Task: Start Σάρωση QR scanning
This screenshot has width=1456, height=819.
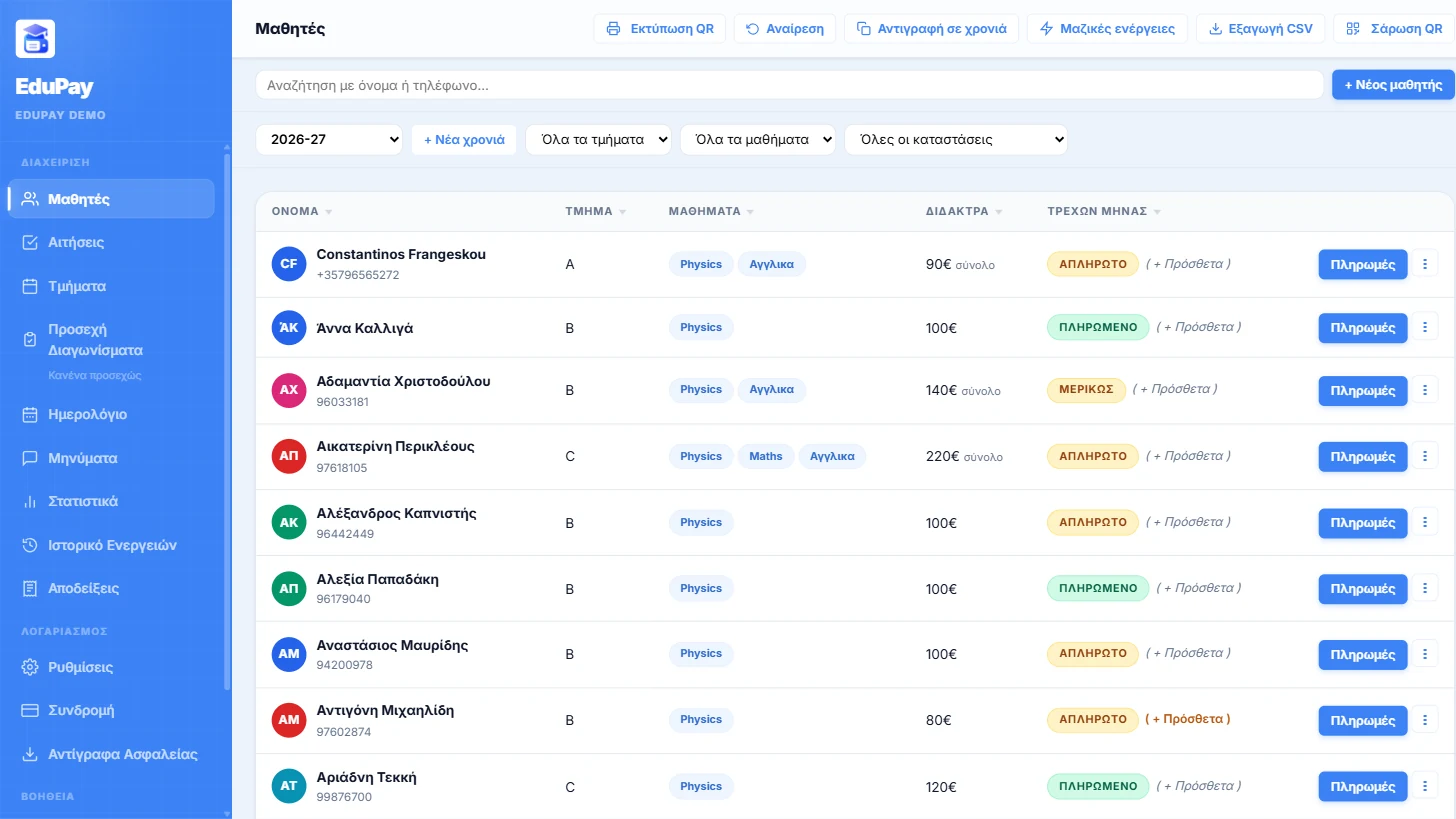Action: [x=1394, y=28]
